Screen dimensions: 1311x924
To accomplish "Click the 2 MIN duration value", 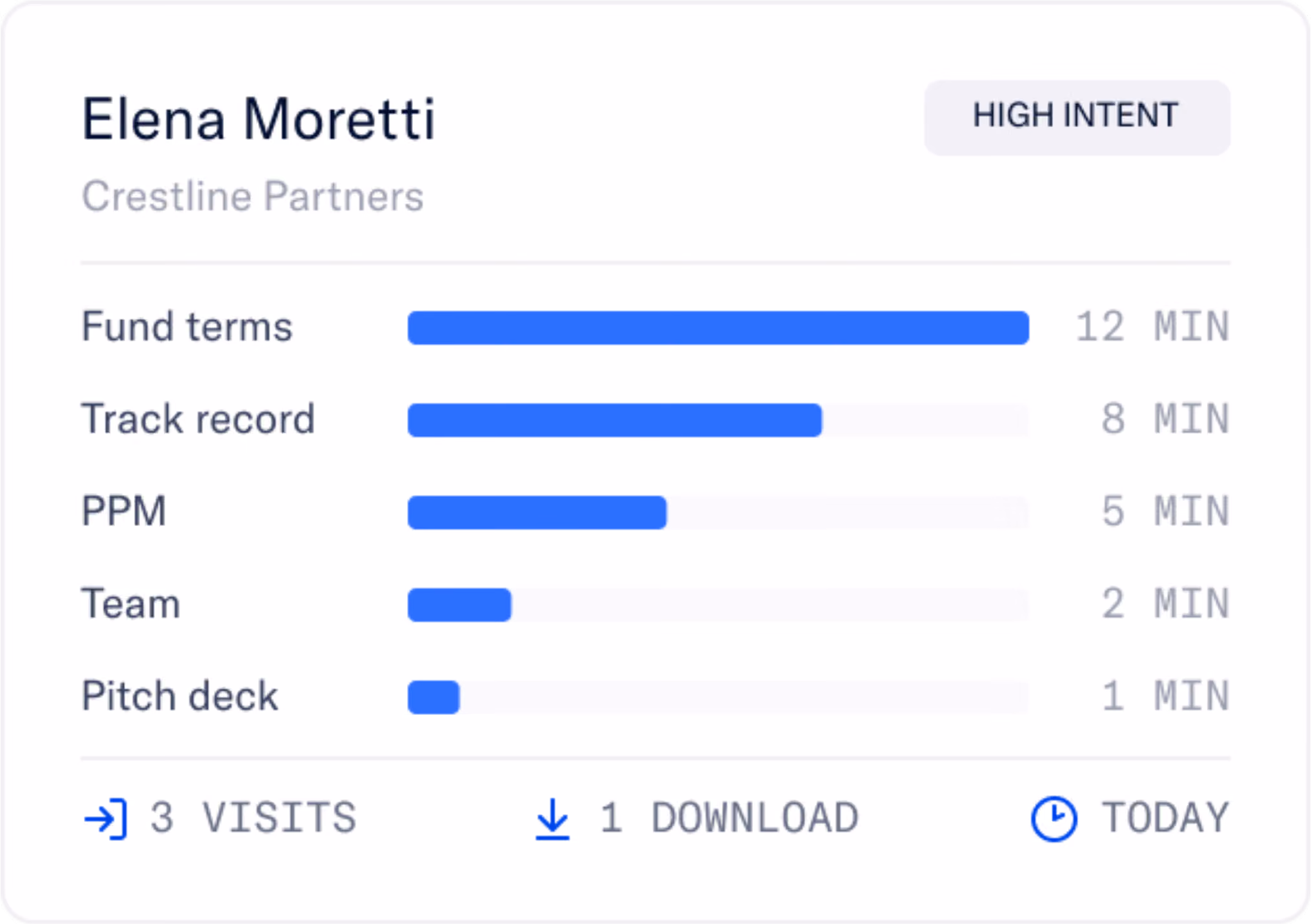I will click(1165, 603).
